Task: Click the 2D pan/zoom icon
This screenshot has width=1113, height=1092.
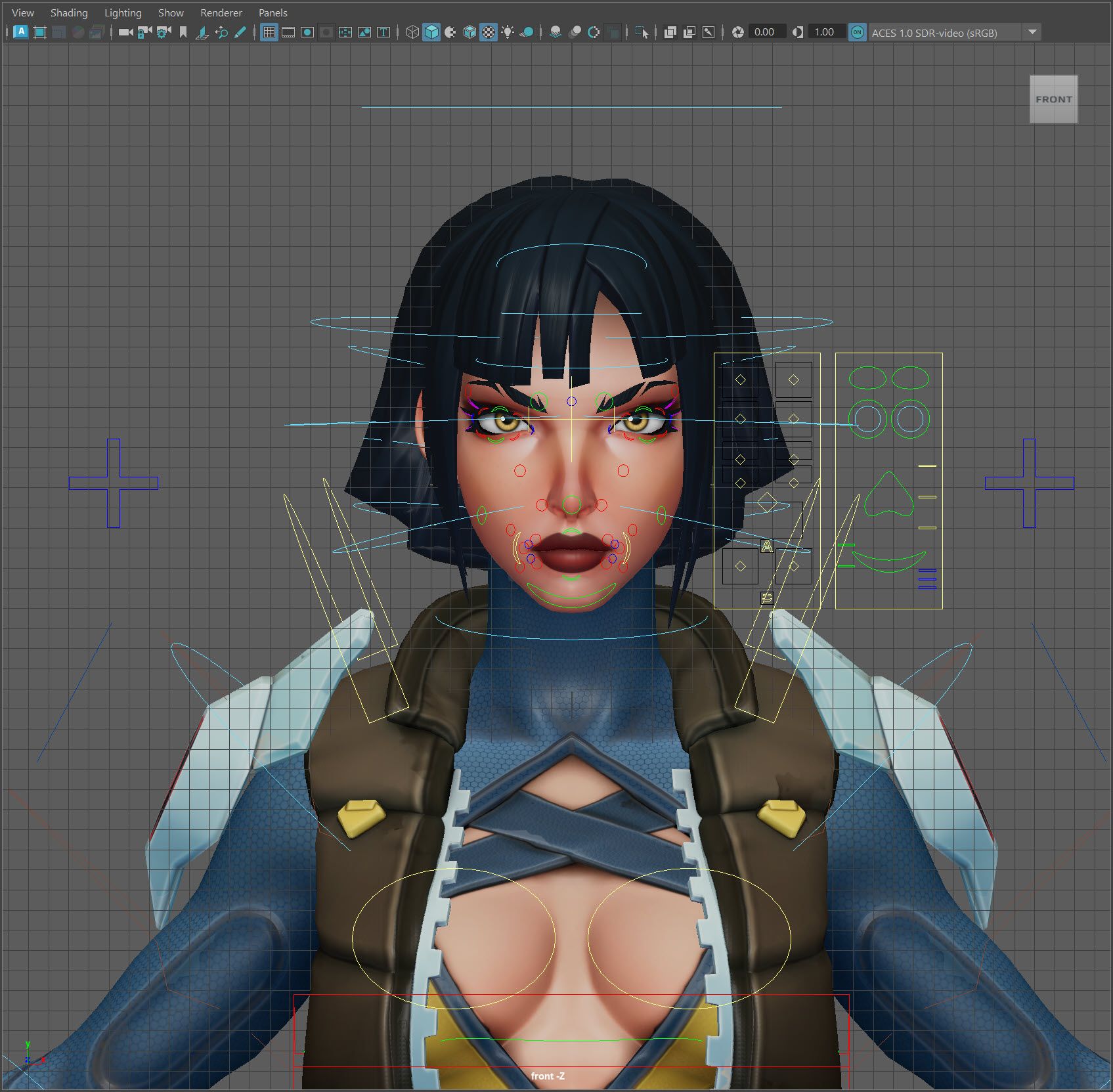Action: click(x=221, y=32)
